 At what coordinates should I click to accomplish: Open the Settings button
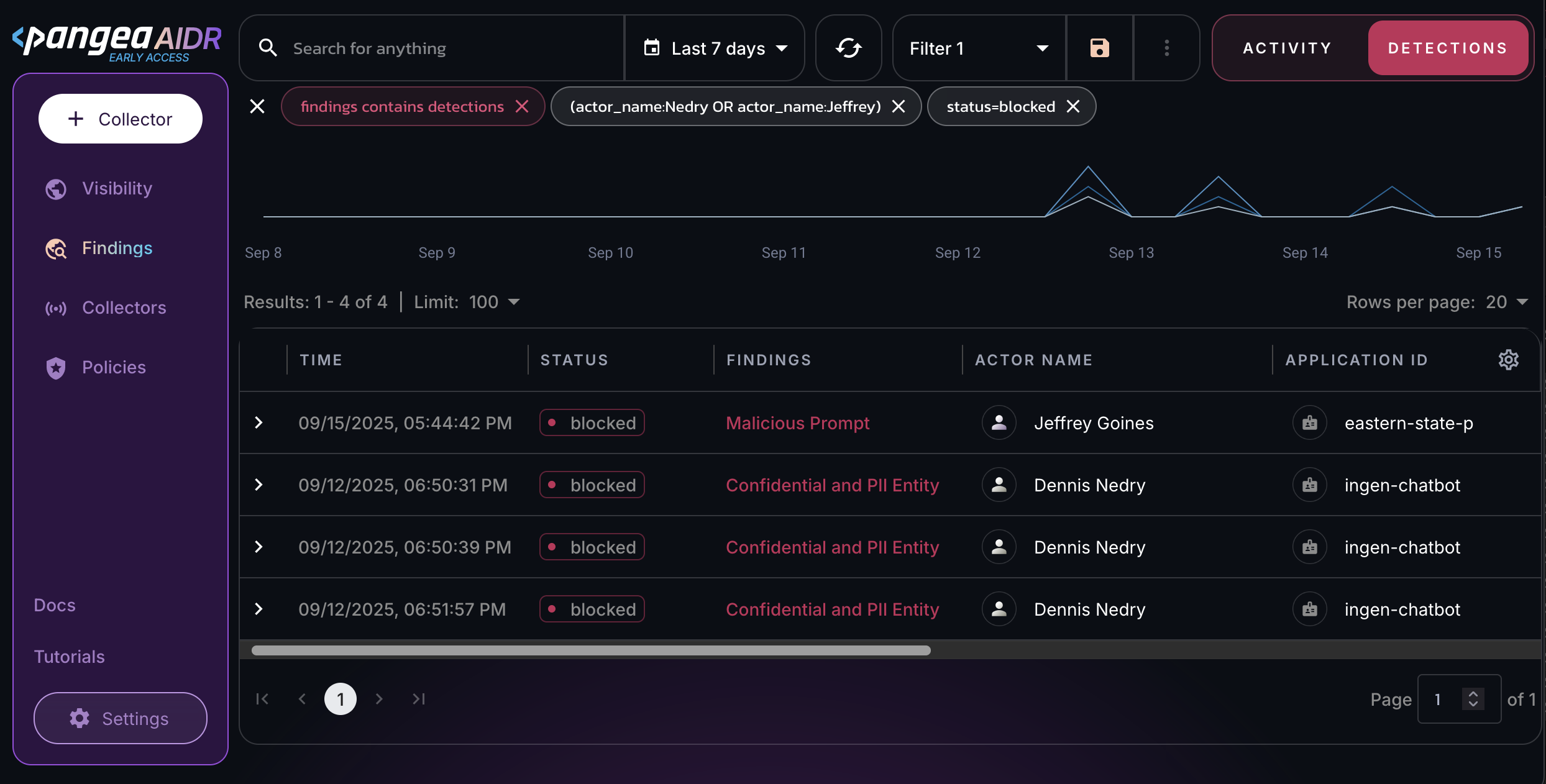pyautogui.click(x=121, y=718)
